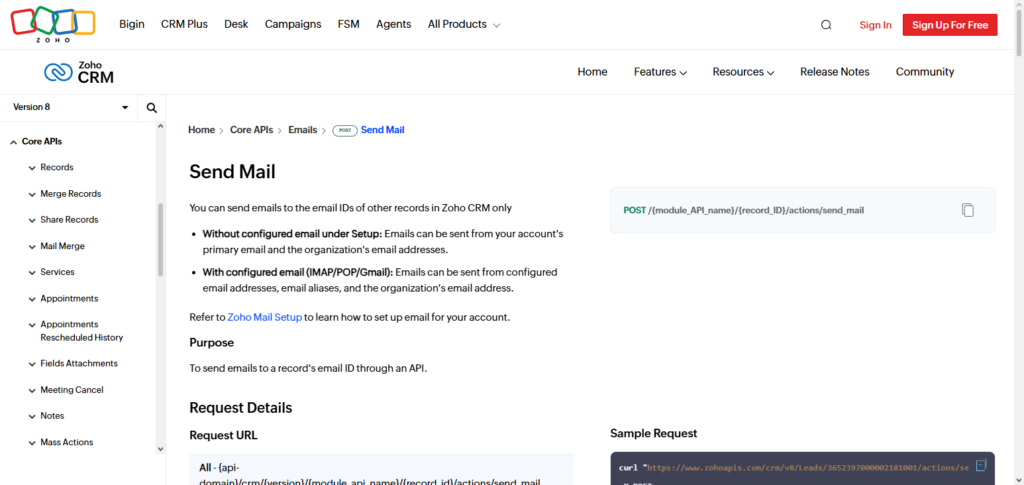Click the Sign In link

(x=875, y=25)
